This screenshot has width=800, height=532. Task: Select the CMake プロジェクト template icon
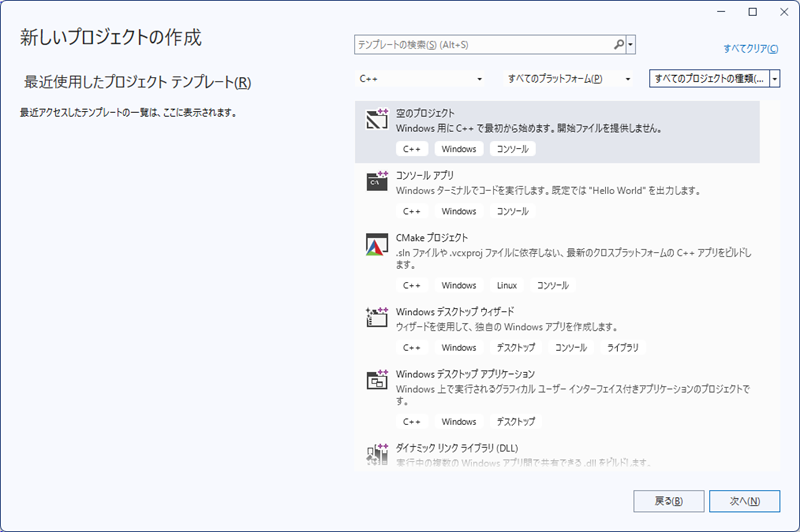[377, 244]
